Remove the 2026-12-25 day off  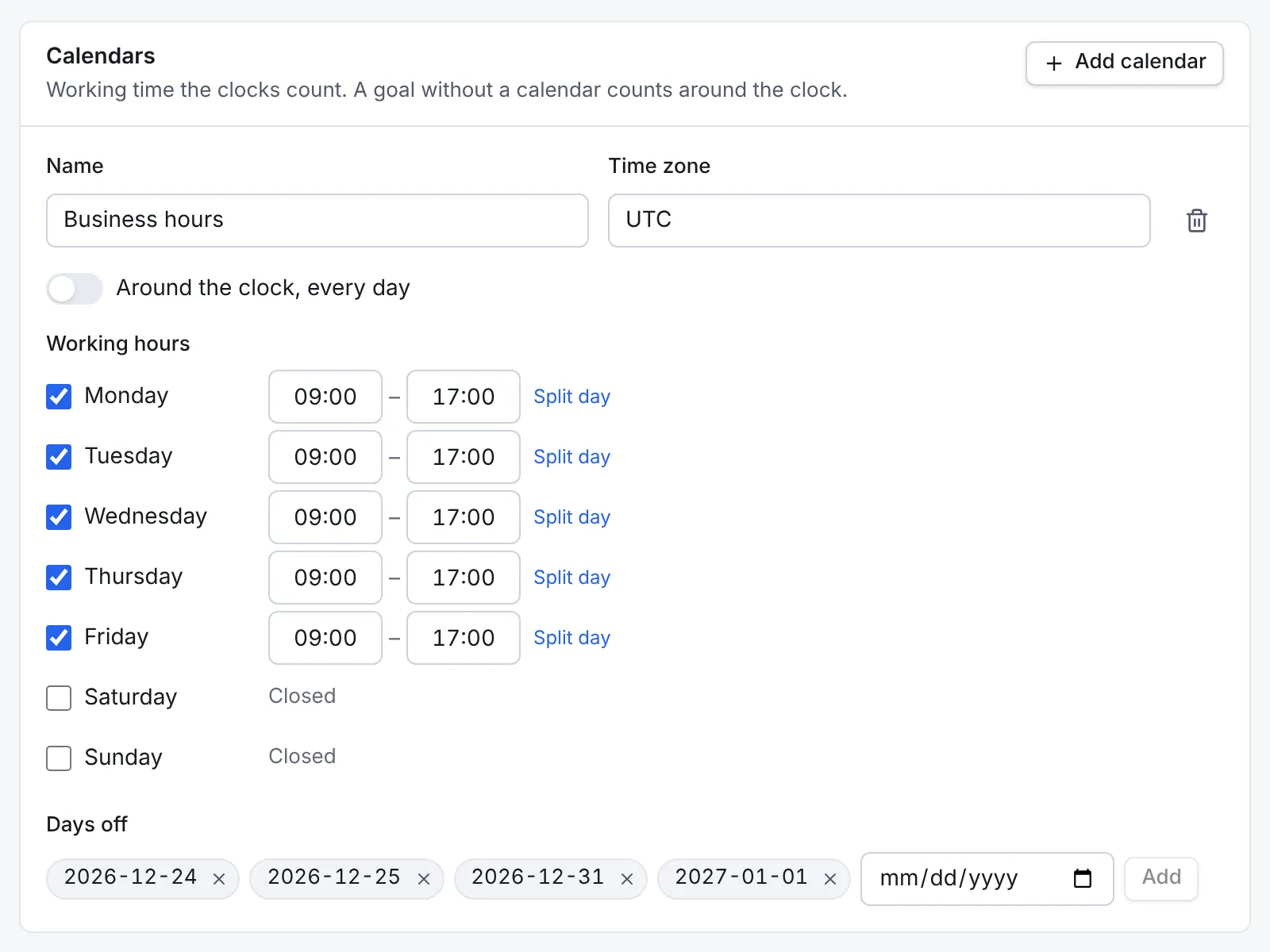[x=423, y=878]
